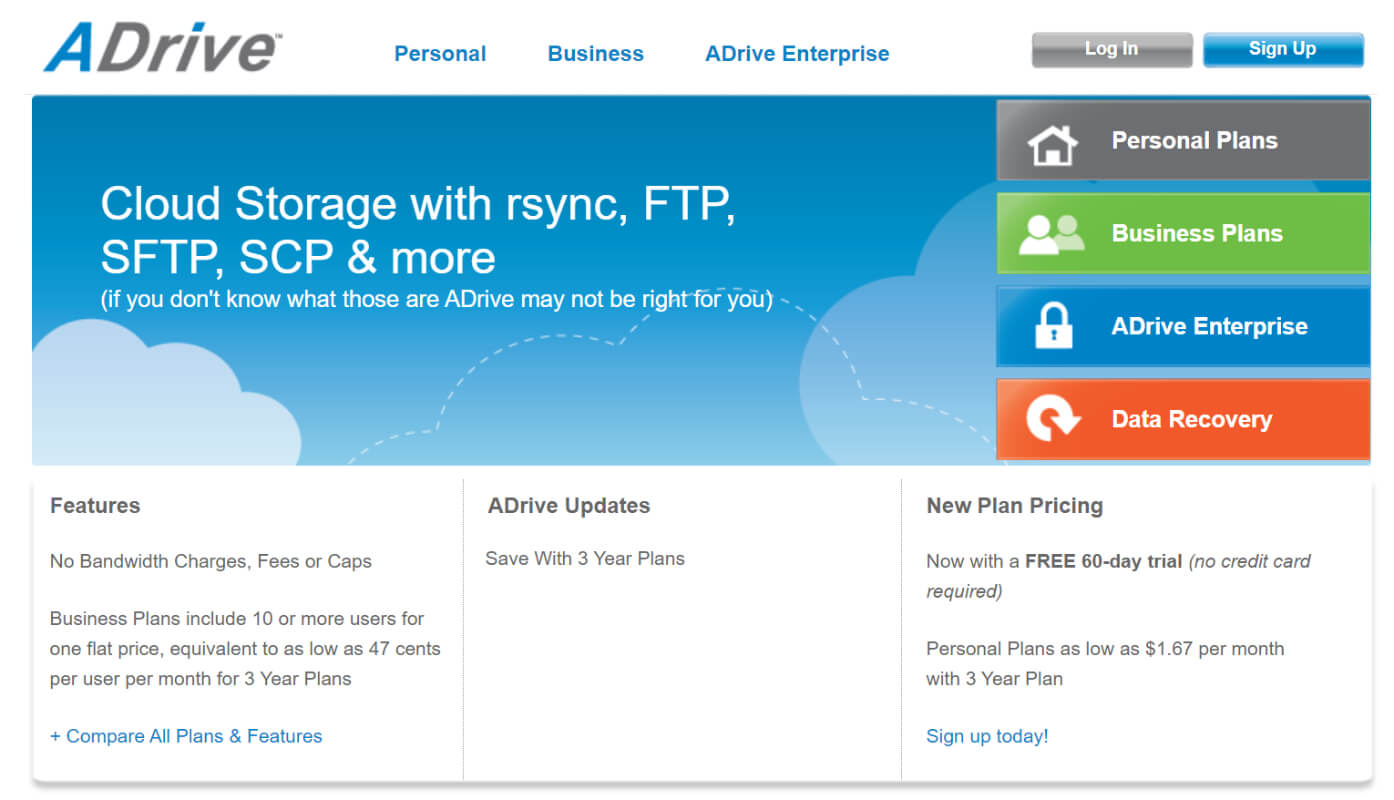
Task: Click the two-people icon on Business Plans
Action: tap(1052, 234)
